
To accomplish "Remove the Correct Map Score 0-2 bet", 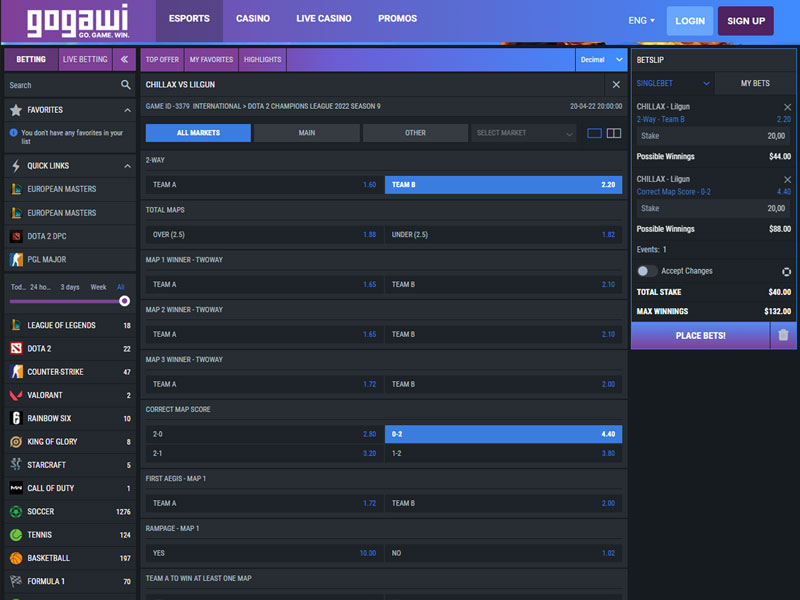I will pos(787,179).
